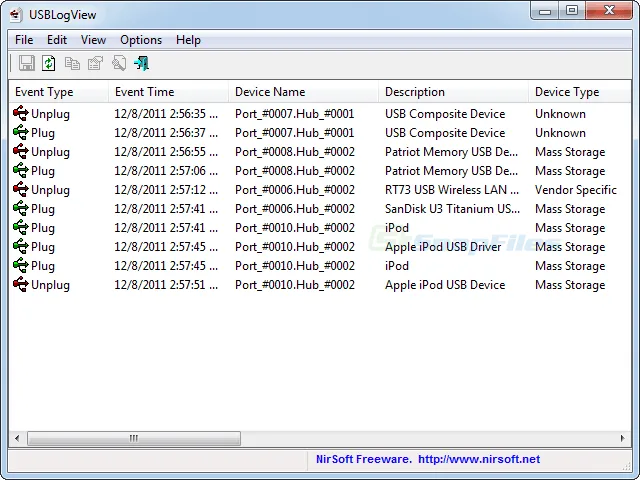This screenshot has width=640, height=480.
Task: Select the Port_#0007.Hub_#0001 cell at 2:56:35
Action: [x=294, y=114]
